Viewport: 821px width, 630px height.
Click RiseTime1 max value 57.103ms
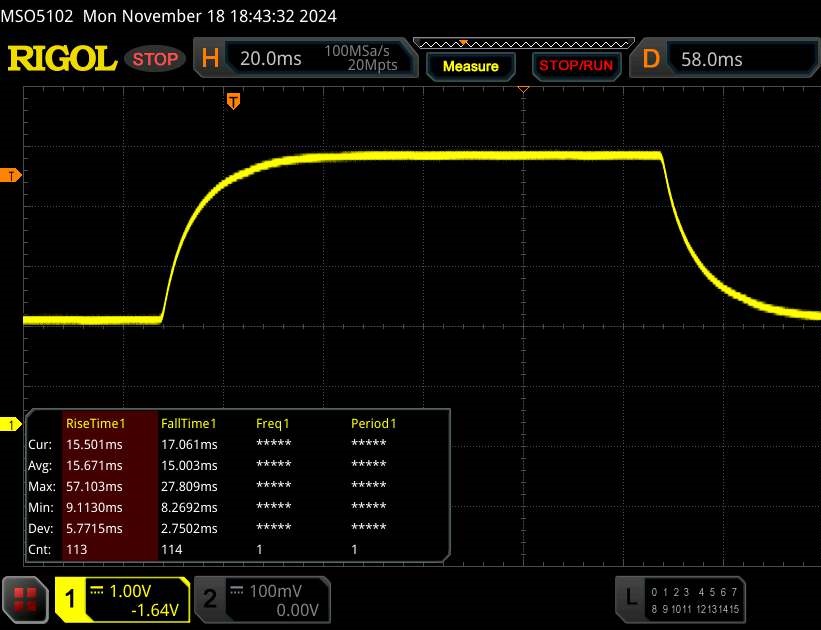click(94, 487)
